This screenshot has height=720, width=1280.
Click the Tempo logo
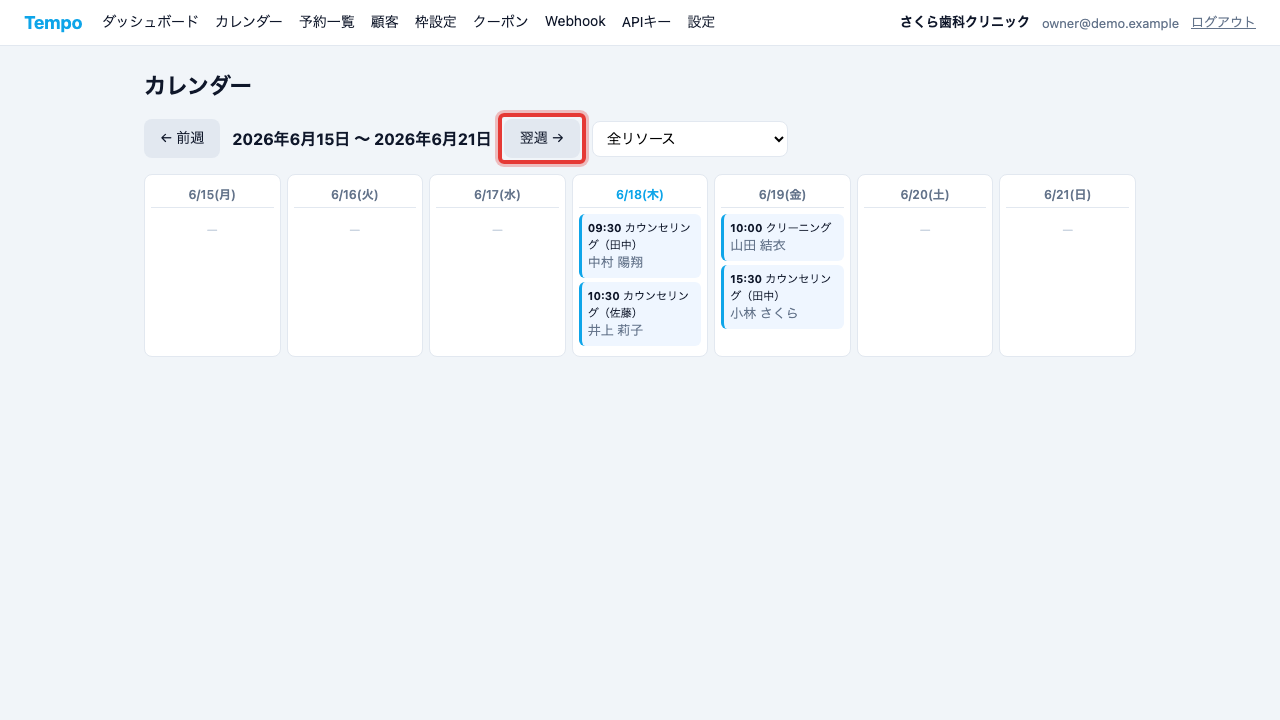[x=53, y=22]
